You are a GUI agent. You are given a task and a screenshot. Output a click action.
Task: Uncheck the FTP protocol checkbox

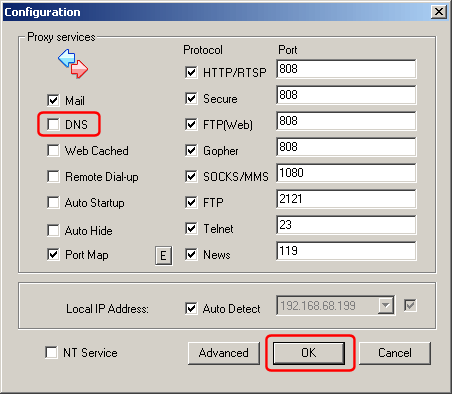point(191,202)
